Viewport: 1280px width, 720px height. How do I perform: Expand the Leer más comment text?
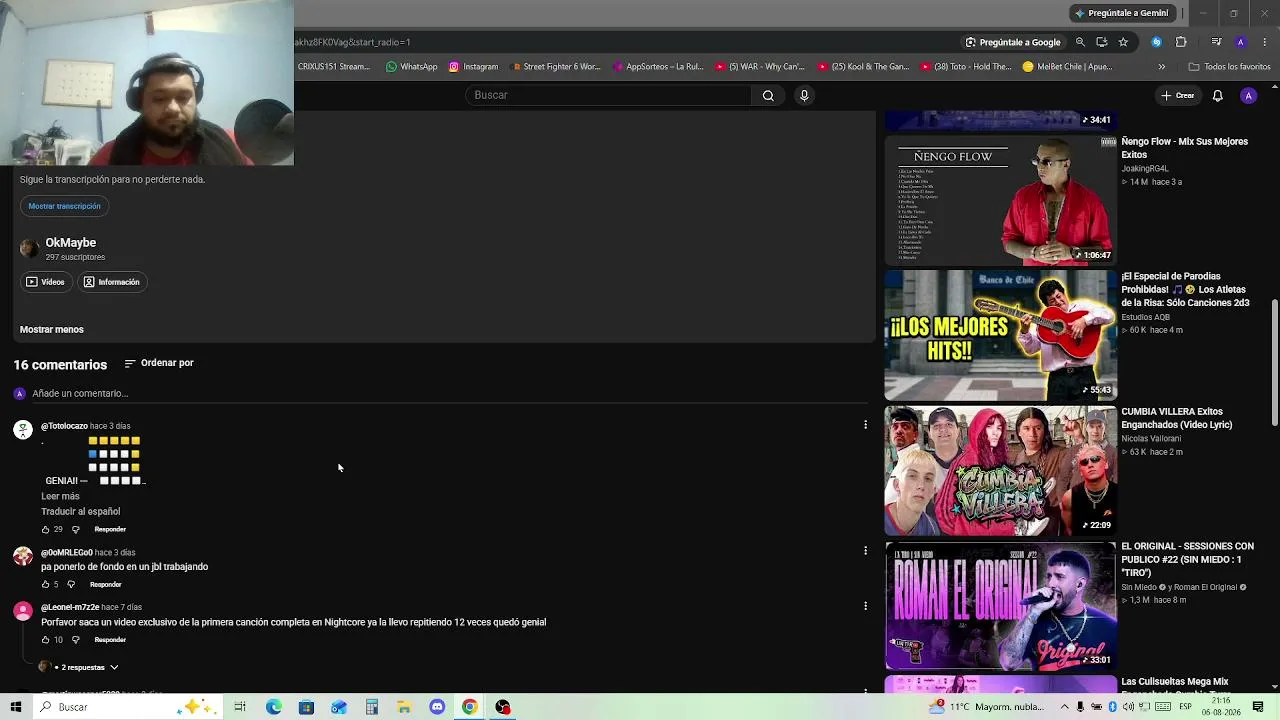click(x=60, y=496)
